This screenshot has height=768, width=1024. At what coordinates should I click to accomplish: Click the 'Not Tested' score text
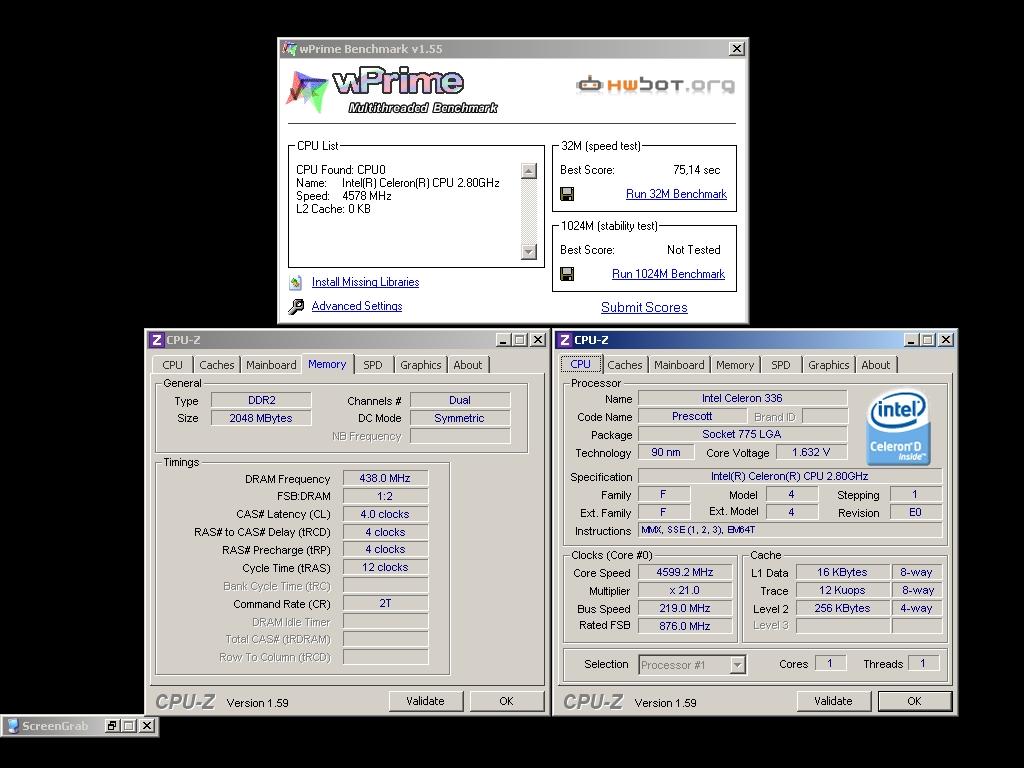(x=694, y=250)
